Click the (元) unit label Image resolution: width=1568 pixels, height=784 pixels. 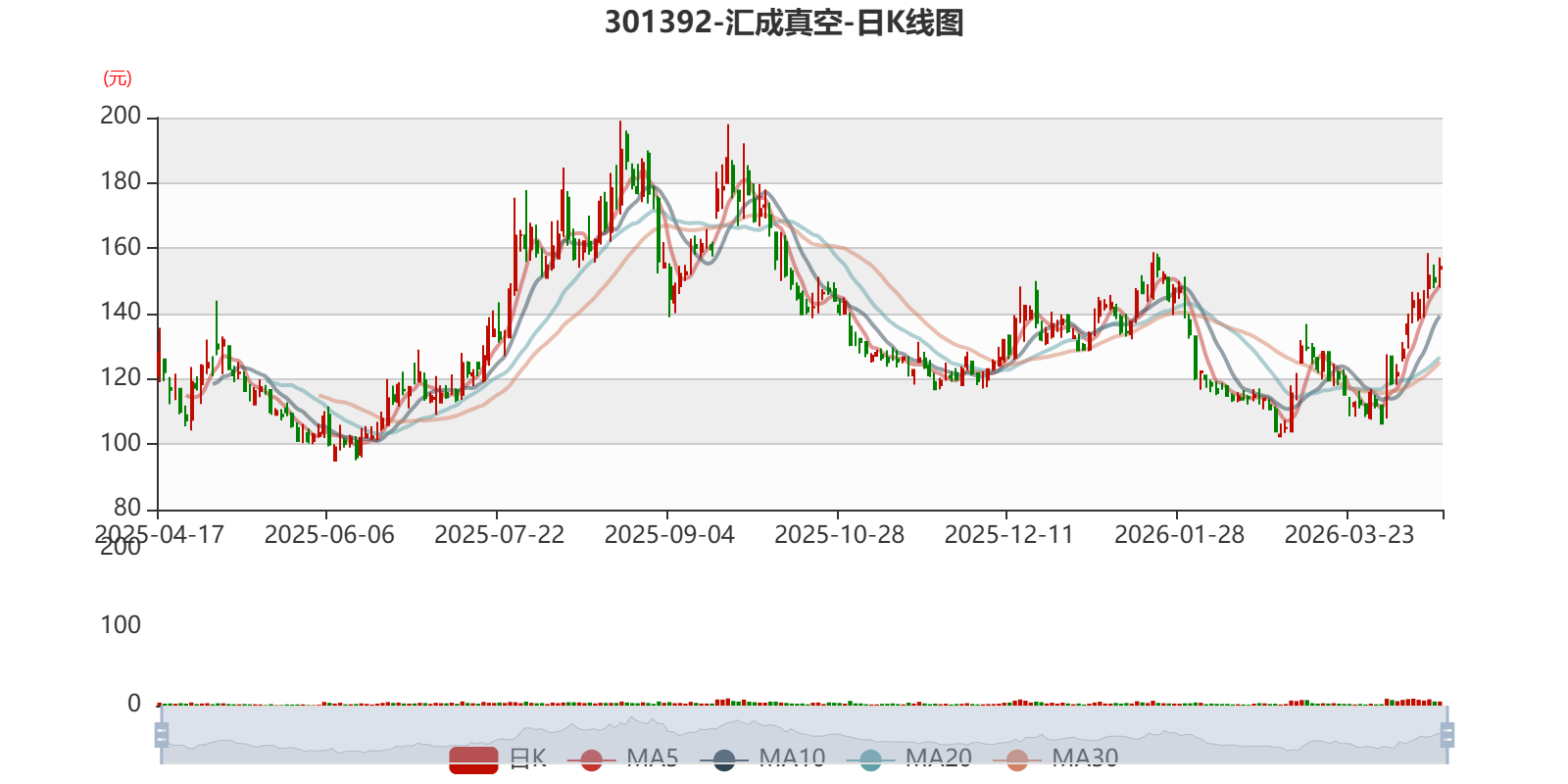tap(118, 78)
